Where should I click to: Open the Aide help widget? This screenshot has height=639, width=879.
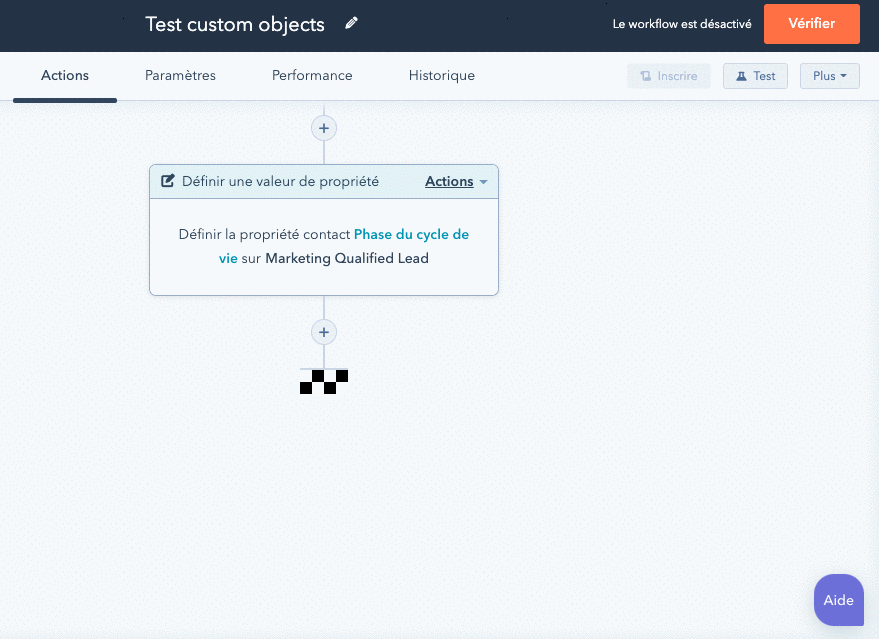coord(839,600)
